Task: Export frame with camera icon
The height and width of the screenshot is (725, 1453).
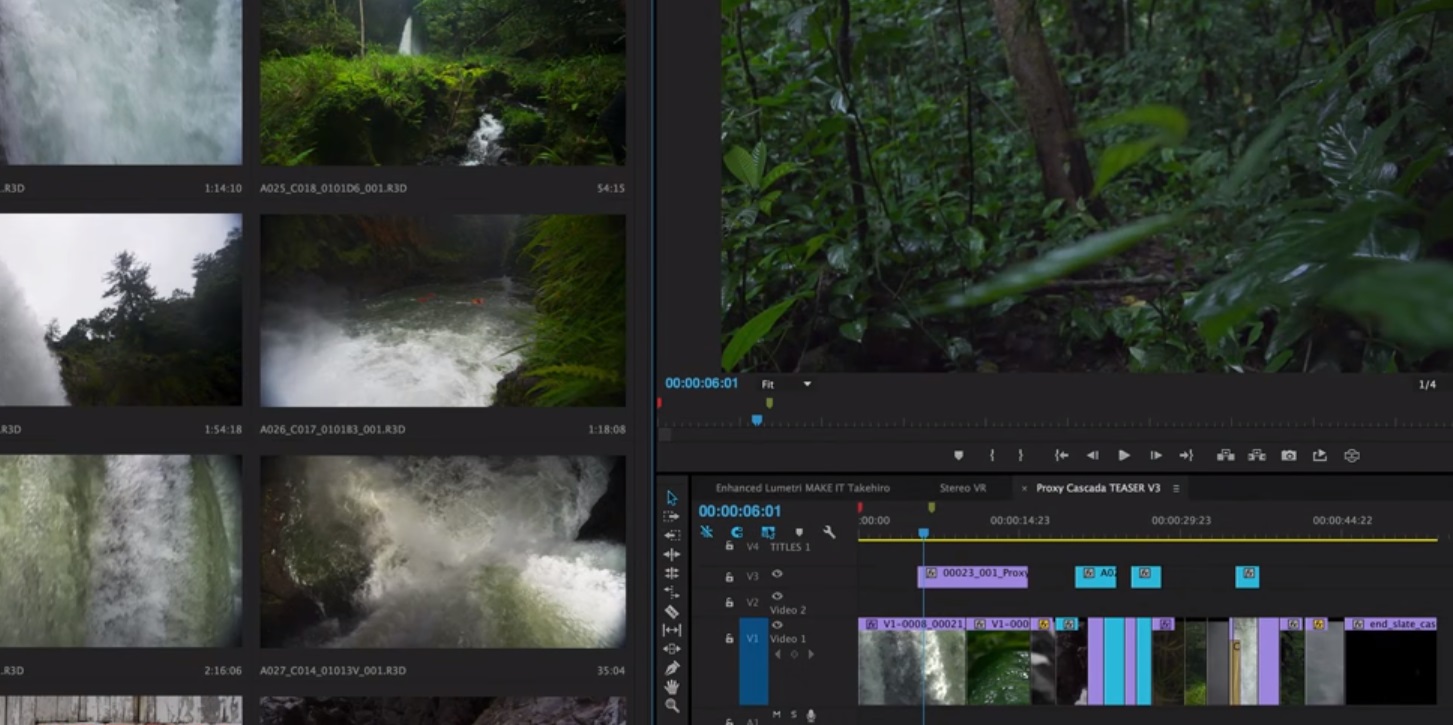Action: click(x=1289, y=455)
